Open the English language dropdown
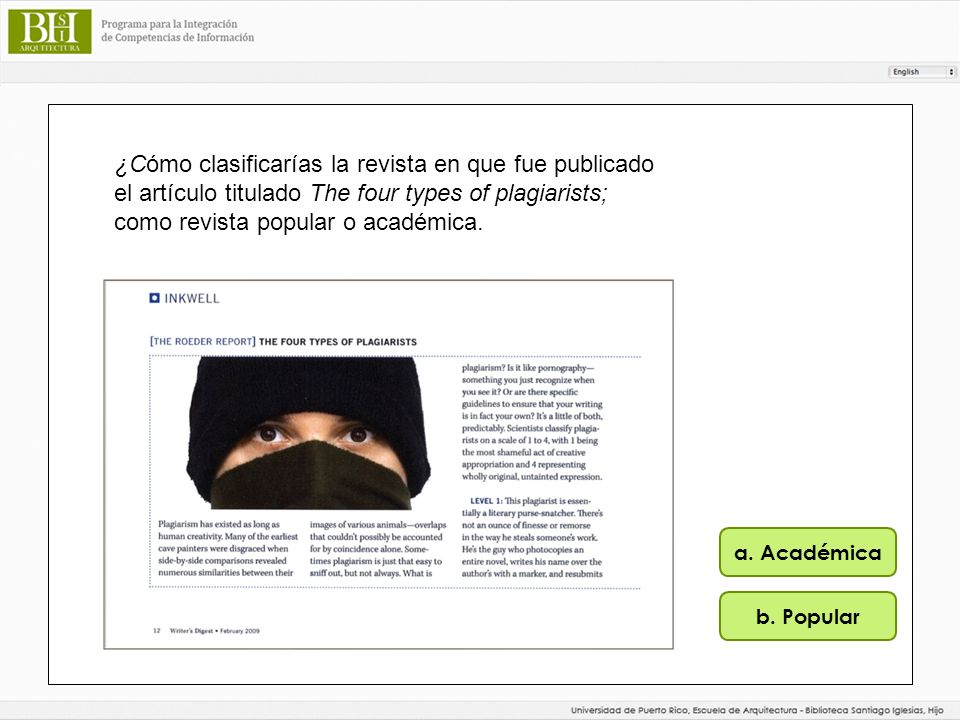This screenshot has width=960, height=720. click(x=921, y=72)
